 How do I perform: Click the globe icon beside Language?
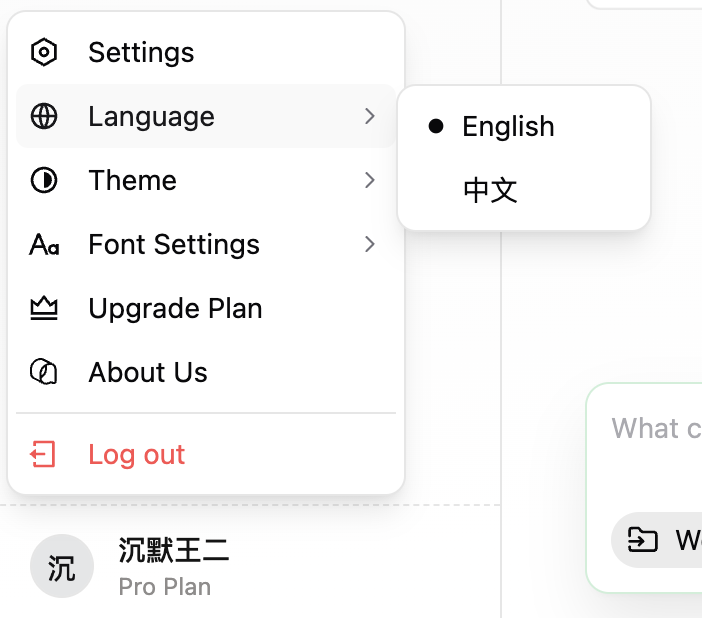pos(44,116)
